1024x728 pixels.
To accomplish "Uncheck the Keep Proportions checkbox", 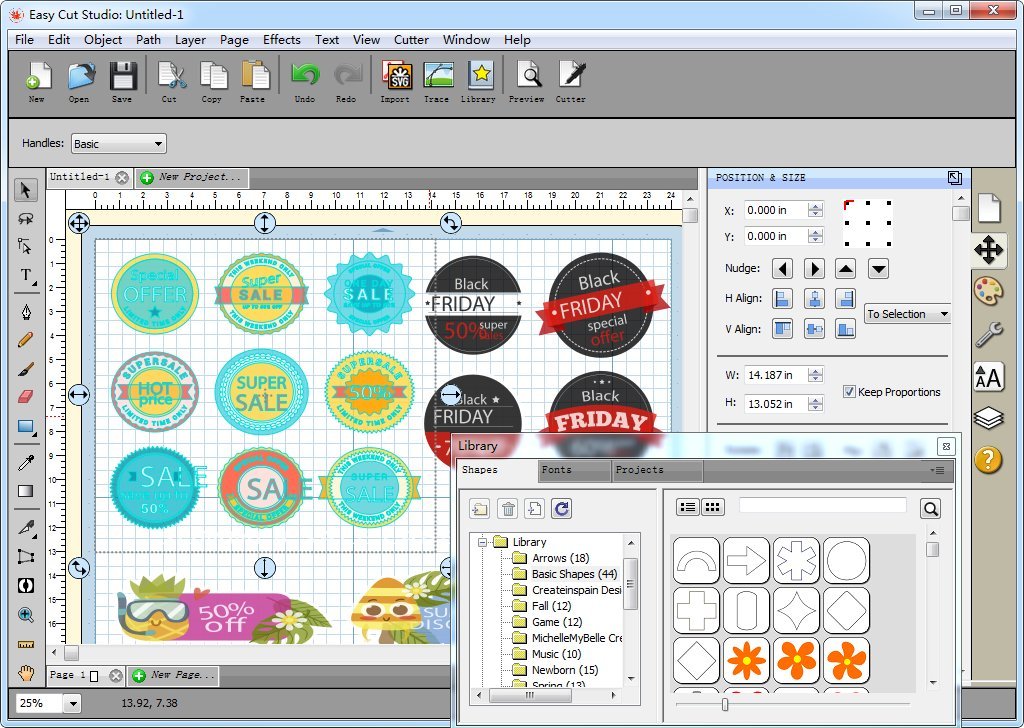I will [849, 392].
